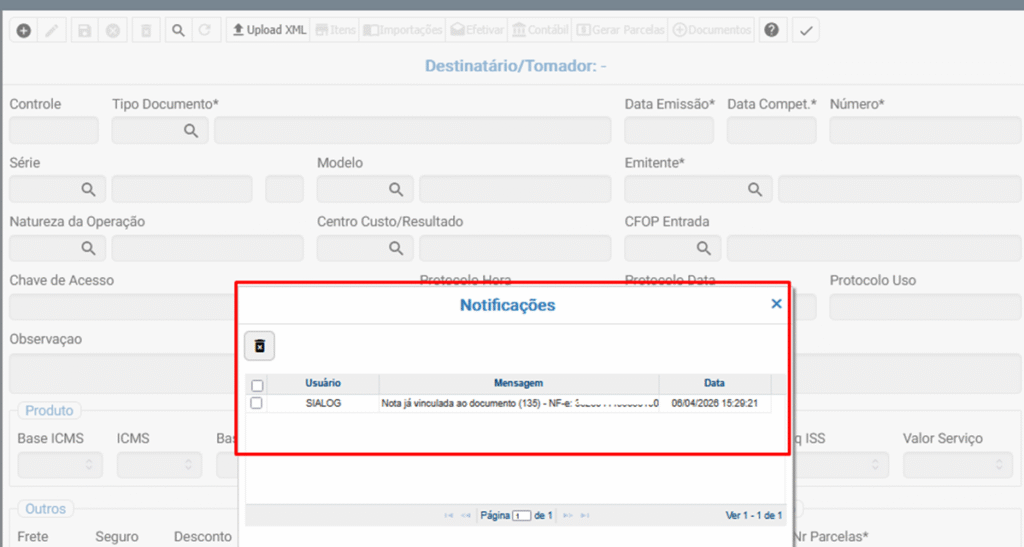
Task: Click the lookup magnifier for Tipo Documento
Action: [191, 131]
